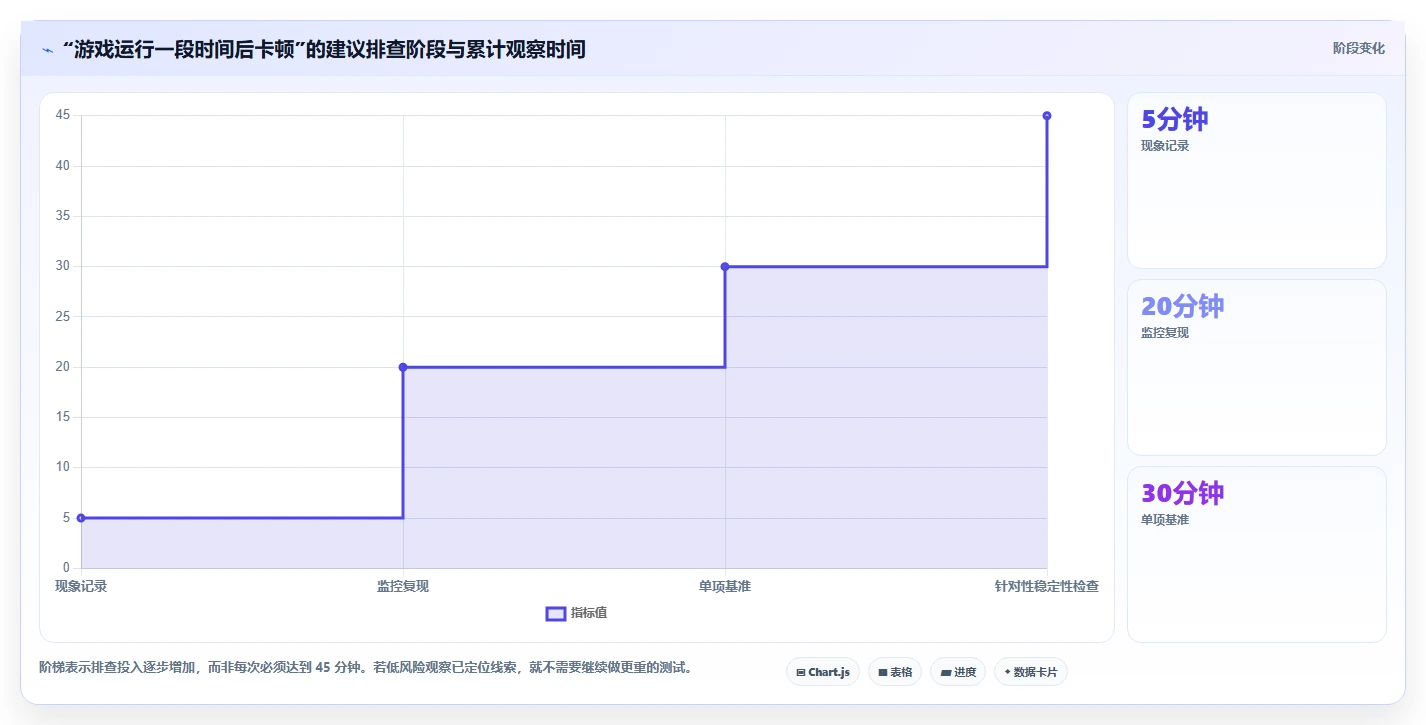The width and height of the screenshot is (1426, 725).
Task: Click the 阶段变化 label in the header
Action: 1359,48
